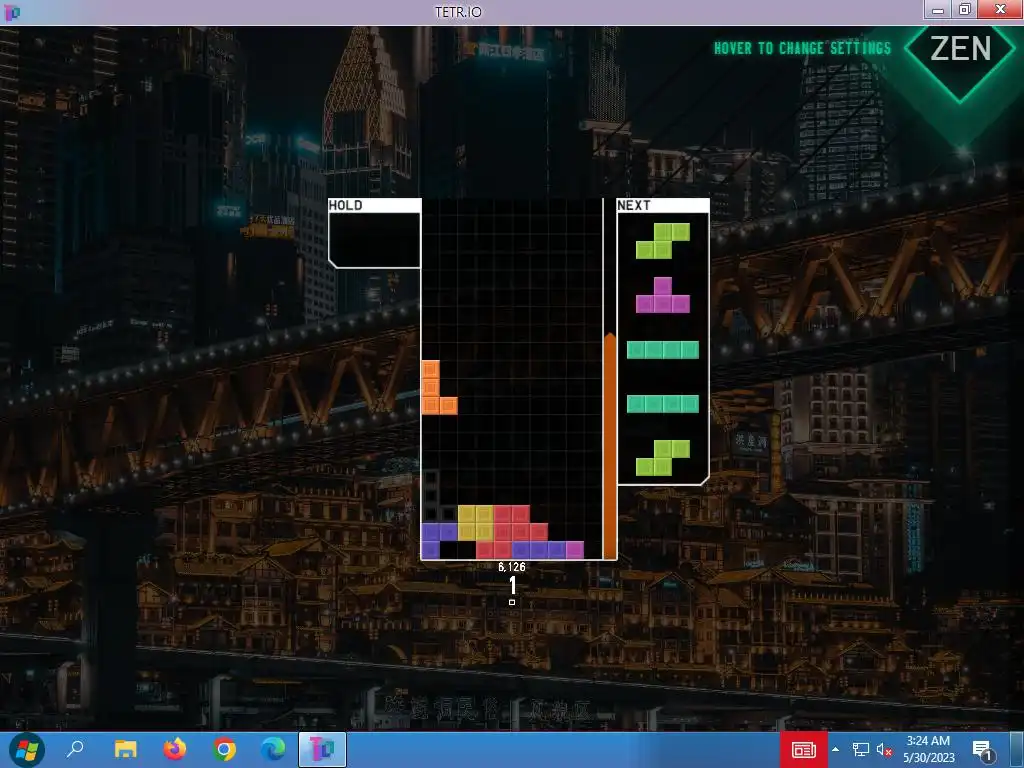Click the HOVER TO CHANGE SETTINGS text
The height and width of the screenshot is (768, 1024).
tap(802, 48)
